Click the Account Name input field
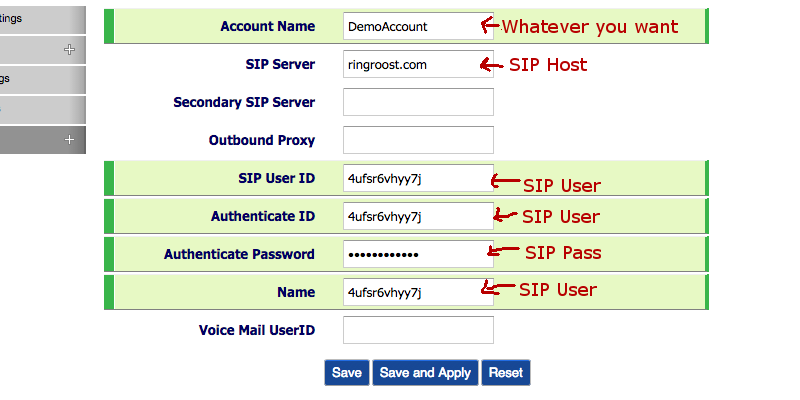 pyautogui.click(x=418, y=26)
